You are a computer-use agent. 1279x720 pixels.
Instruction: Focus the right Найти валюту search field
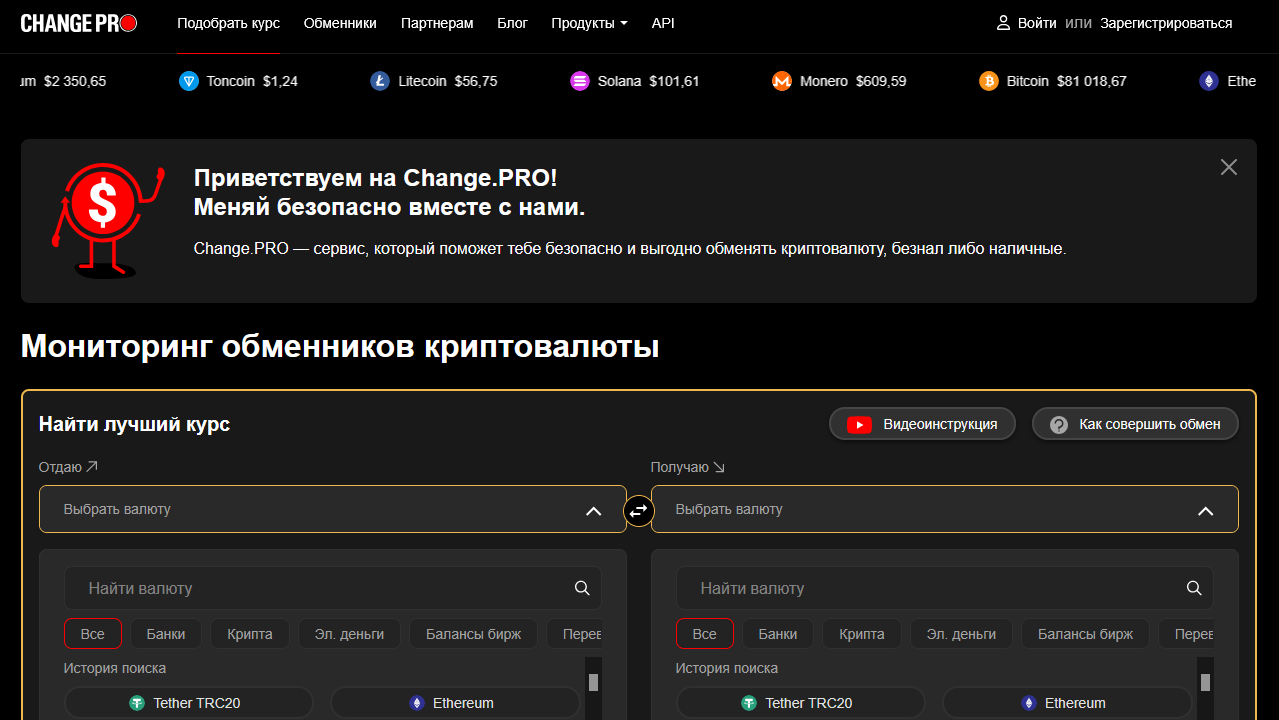(945, 588)
